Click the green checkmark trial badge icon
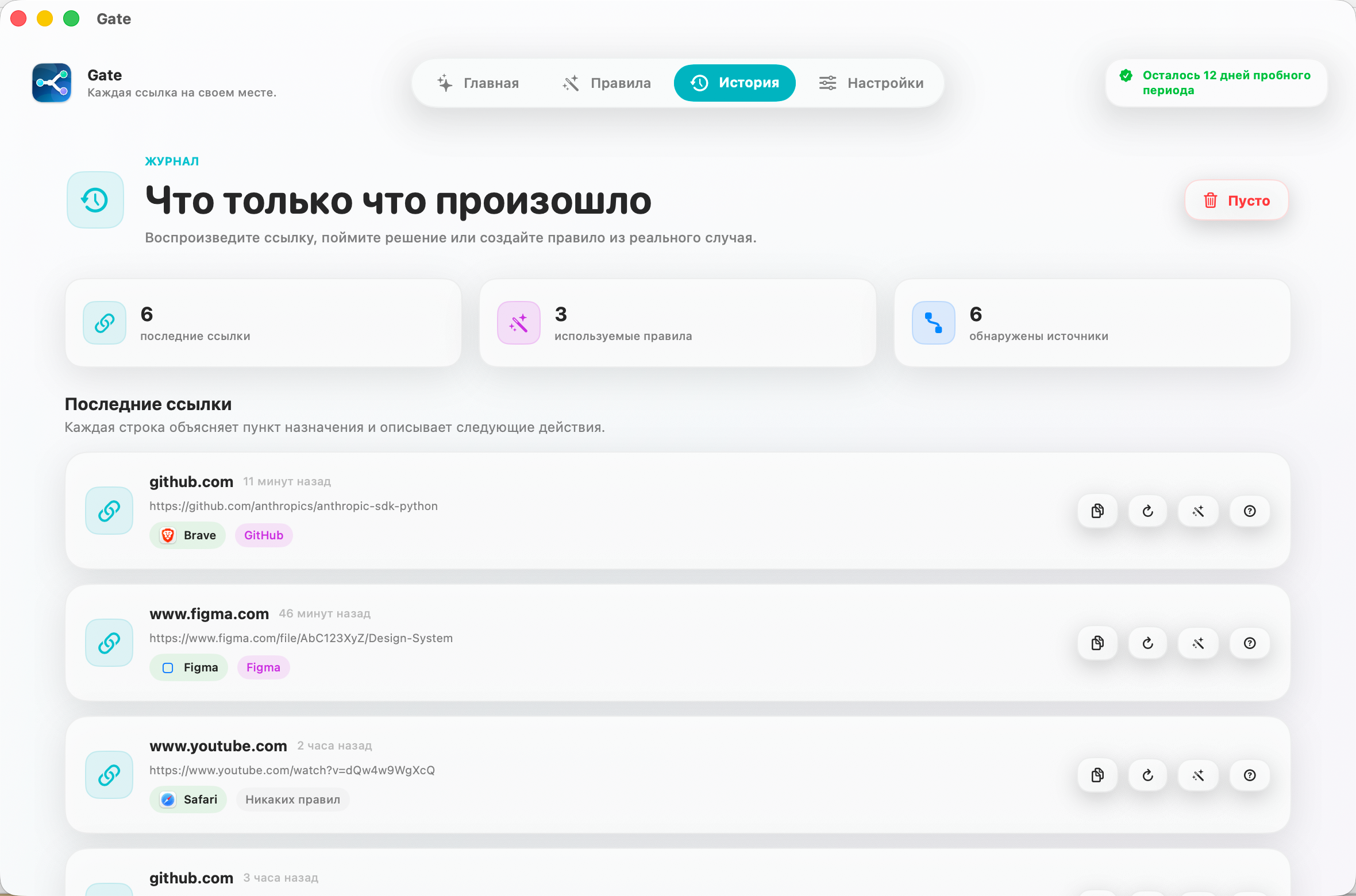 (x=1126, y=75)
